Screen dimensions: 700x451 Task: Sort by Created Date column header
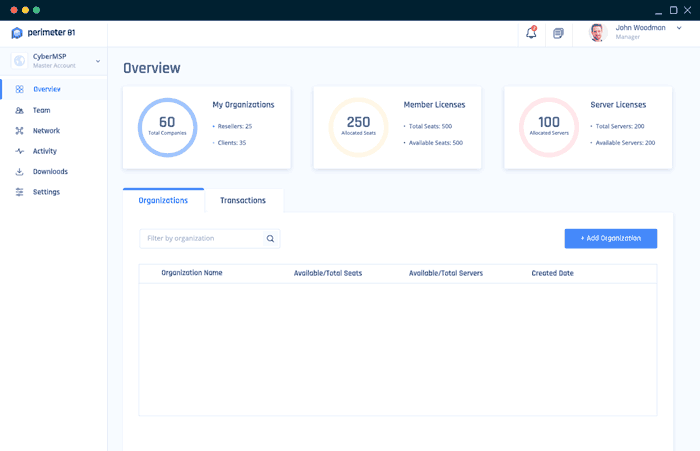click(x=552, y=273)
